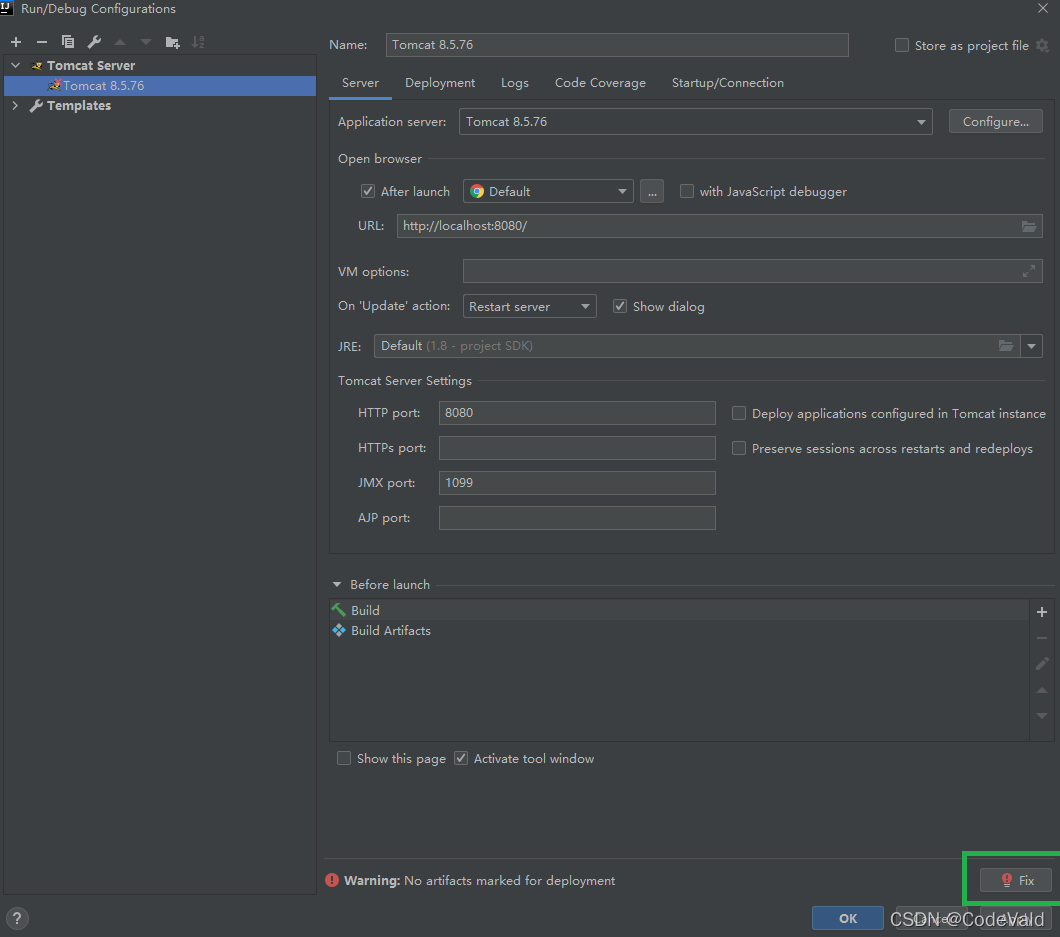This screenshot has height=937, width=1060.
Task: Collapse the Tomcat Server tree node
Action: pos(16,65)
